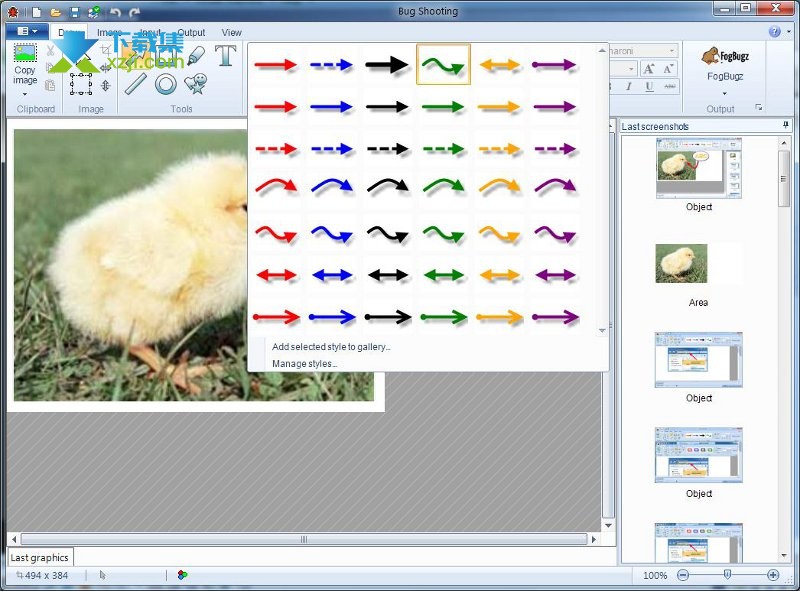Switch to the Output ribbon tab
This screenshot has height=591, width=800.
tap(191, 32)
